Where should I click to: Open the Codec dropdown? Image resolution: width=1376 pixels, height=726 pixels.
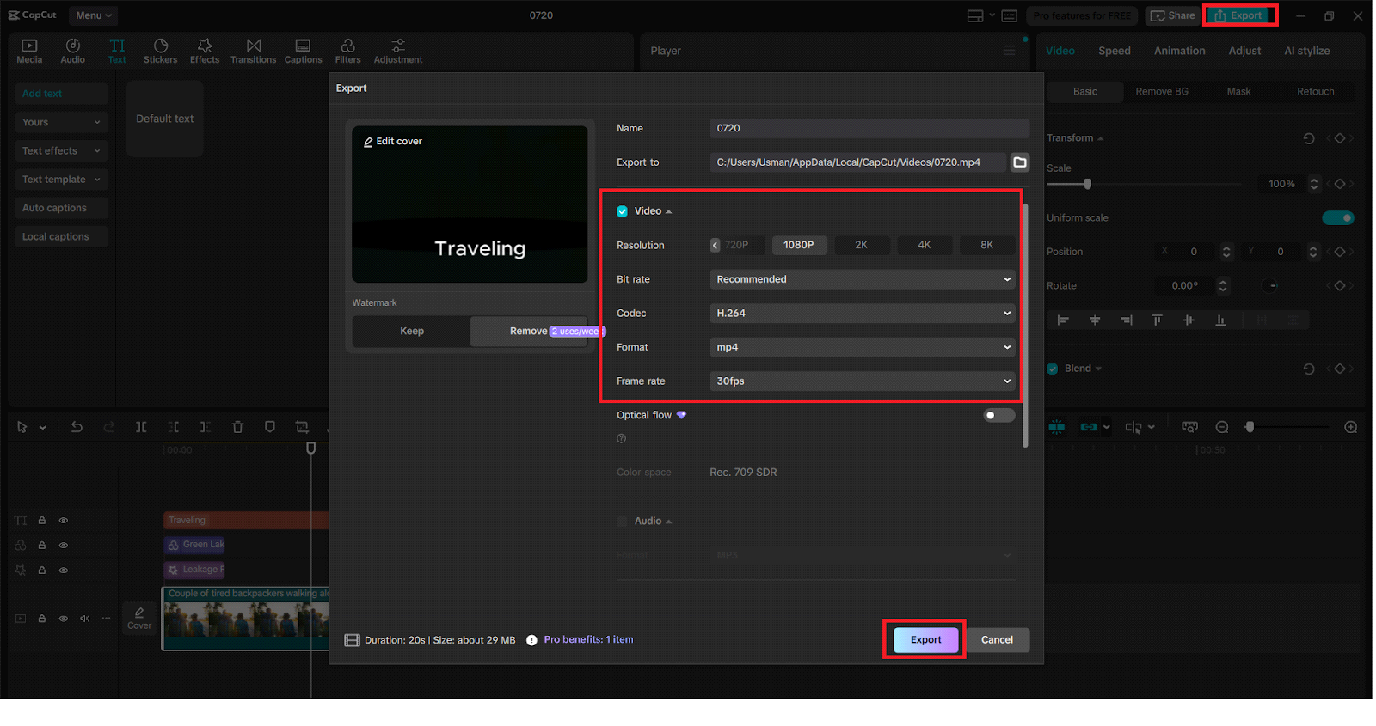862,313
